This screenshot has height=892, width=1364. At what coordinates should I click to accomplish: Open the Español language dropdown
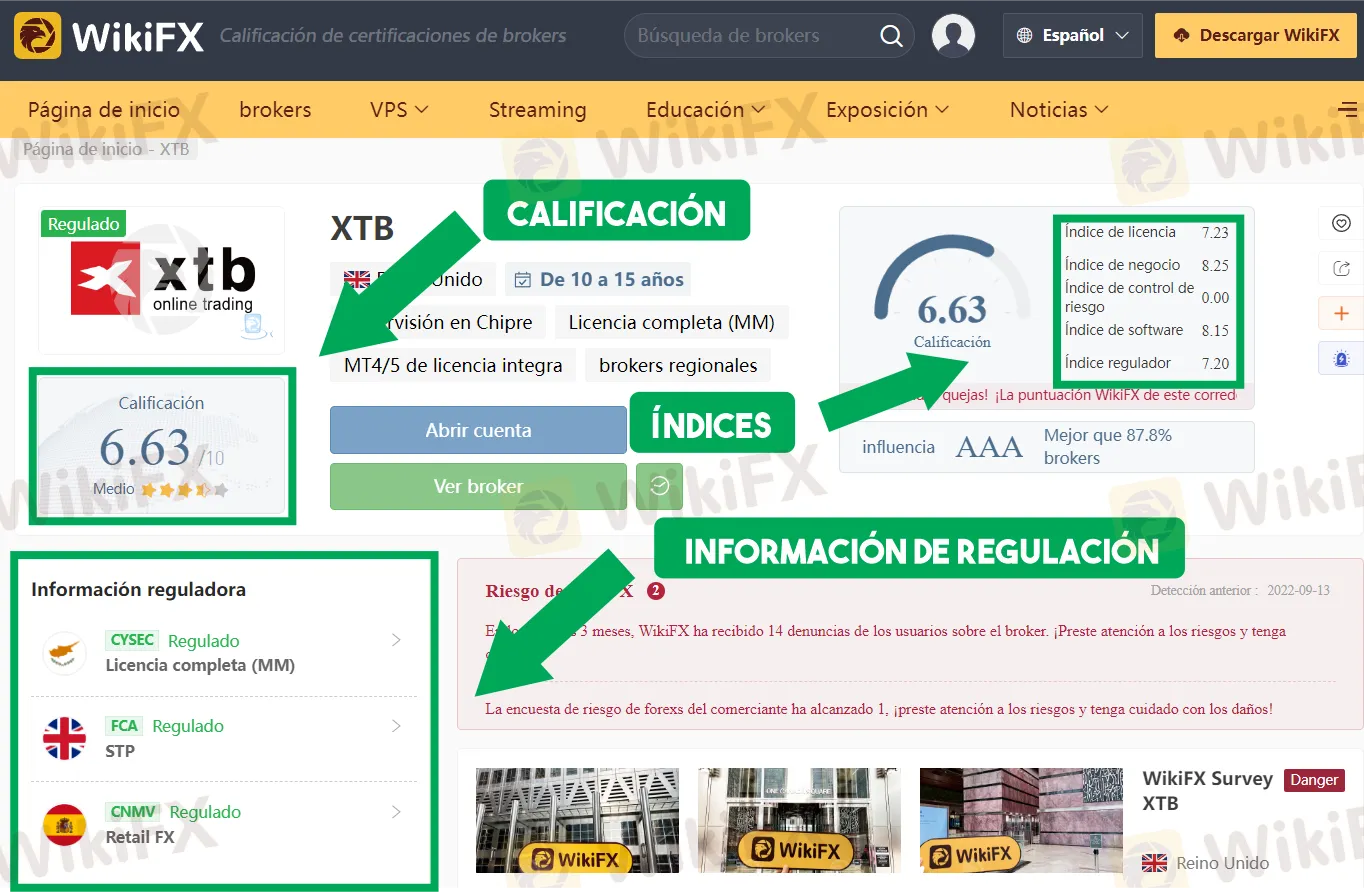(1072, 36)
